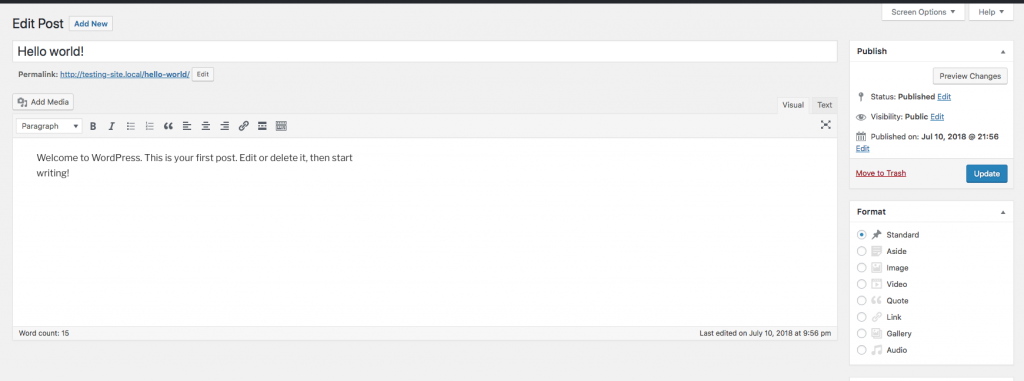
Task: Insert the Read More tag
Action: [x=263, y=126]
